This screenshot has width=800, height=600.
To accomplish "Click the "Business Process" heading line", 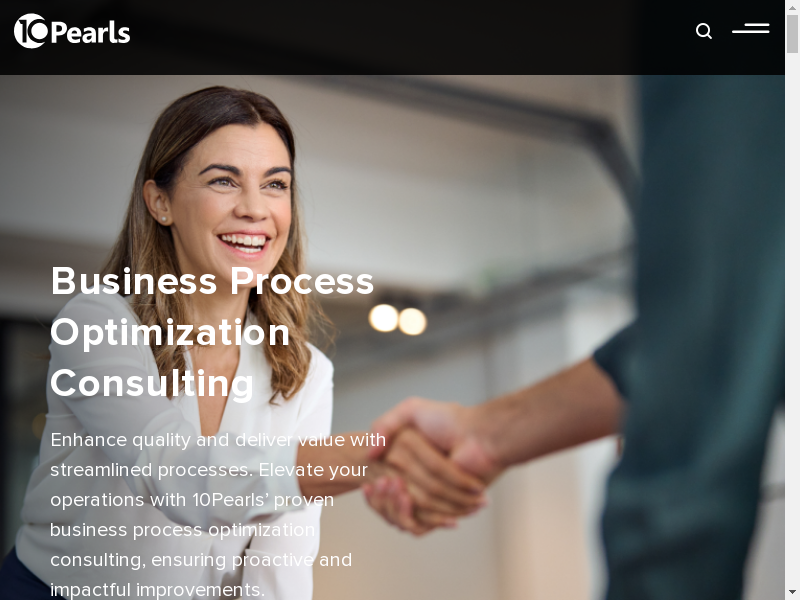I will click(x=212, y=281).
